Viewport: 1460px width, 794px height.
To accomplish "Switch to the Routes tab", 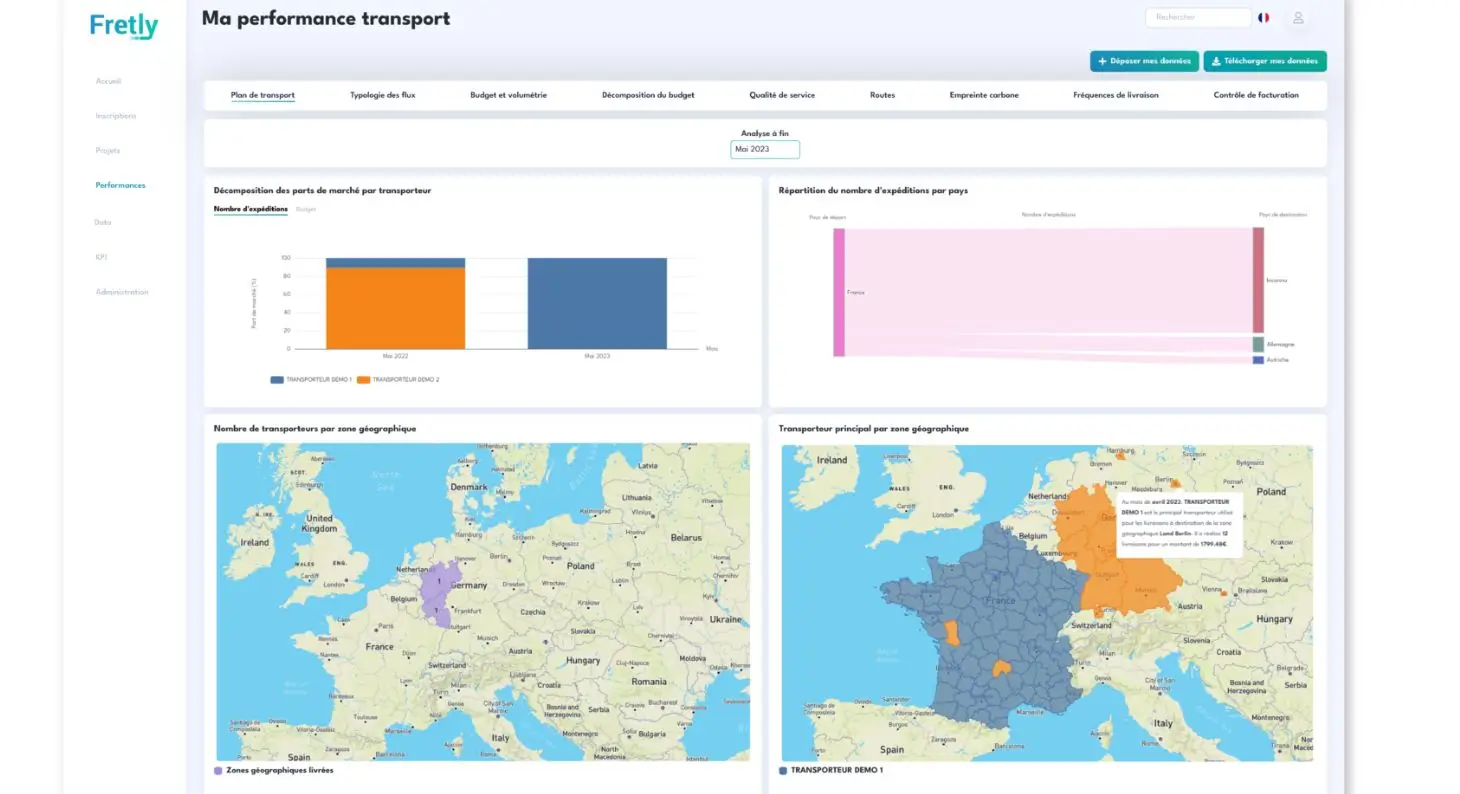I will 882,95.
